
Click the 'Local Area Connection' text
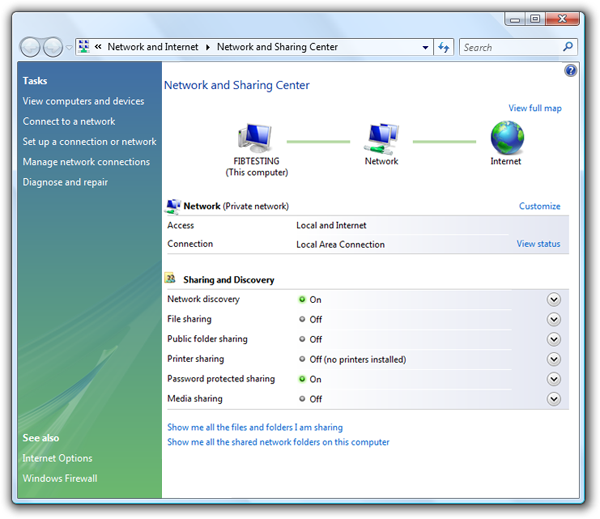(340, 245)
